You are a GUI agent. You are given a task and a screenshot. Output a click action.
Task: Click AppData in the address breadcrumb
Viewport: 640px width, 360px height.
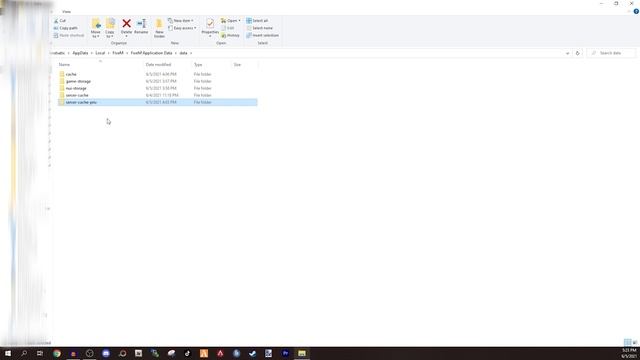click(80, 53)
